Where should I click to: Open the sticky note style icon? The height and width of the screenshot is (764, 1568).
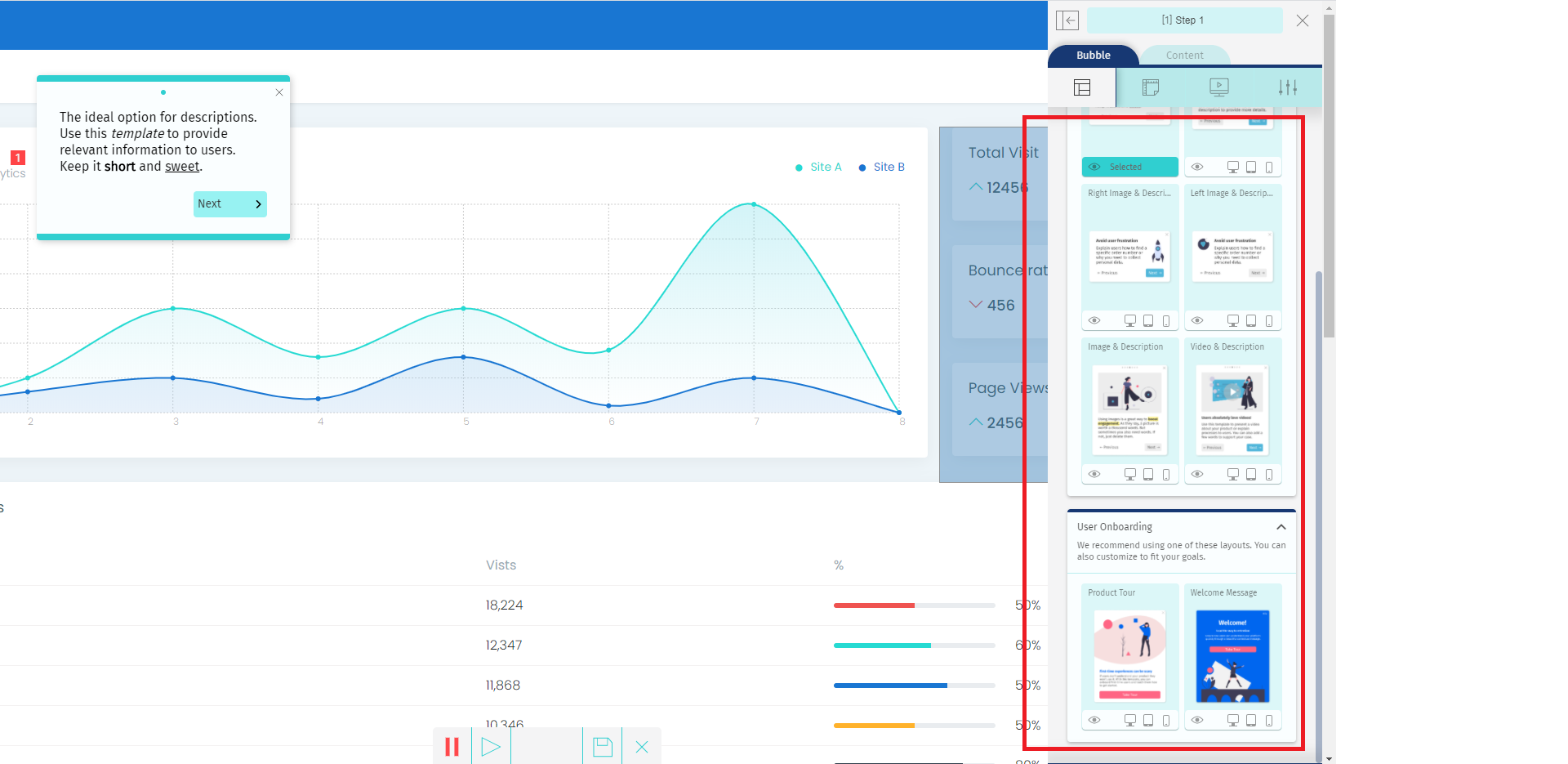pyautogui.click(x=1151, y=87)
